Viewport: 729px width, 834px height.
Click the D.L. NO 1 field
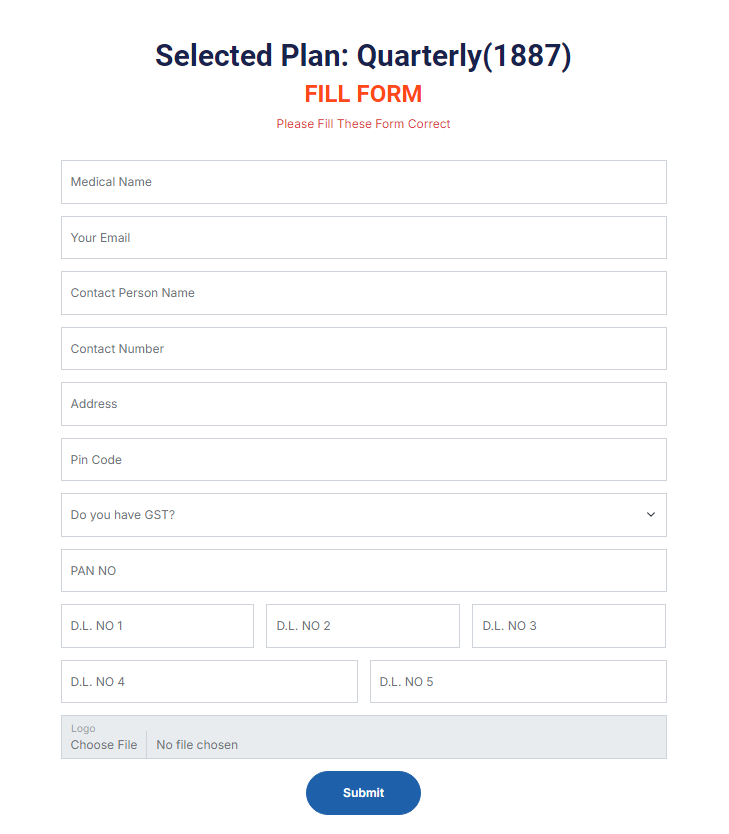pyautogui.click(x=157, y=626)
